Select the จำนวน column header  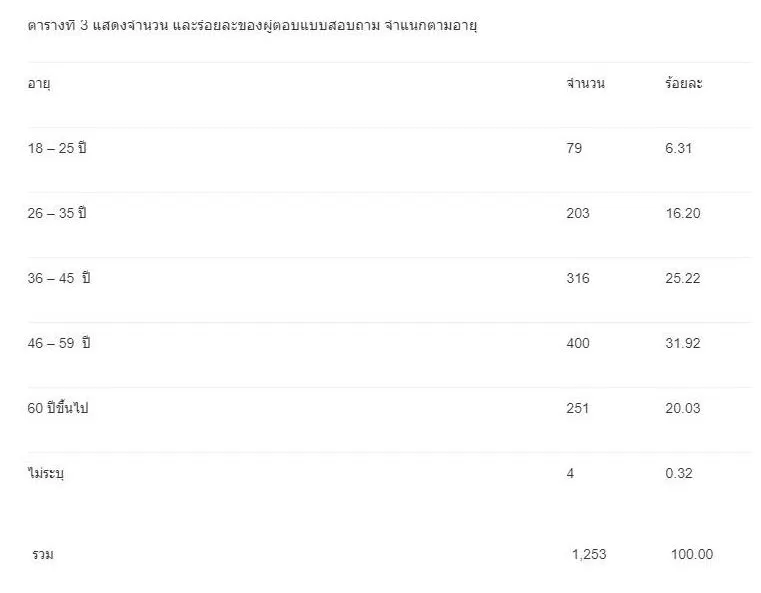[585, 83]
